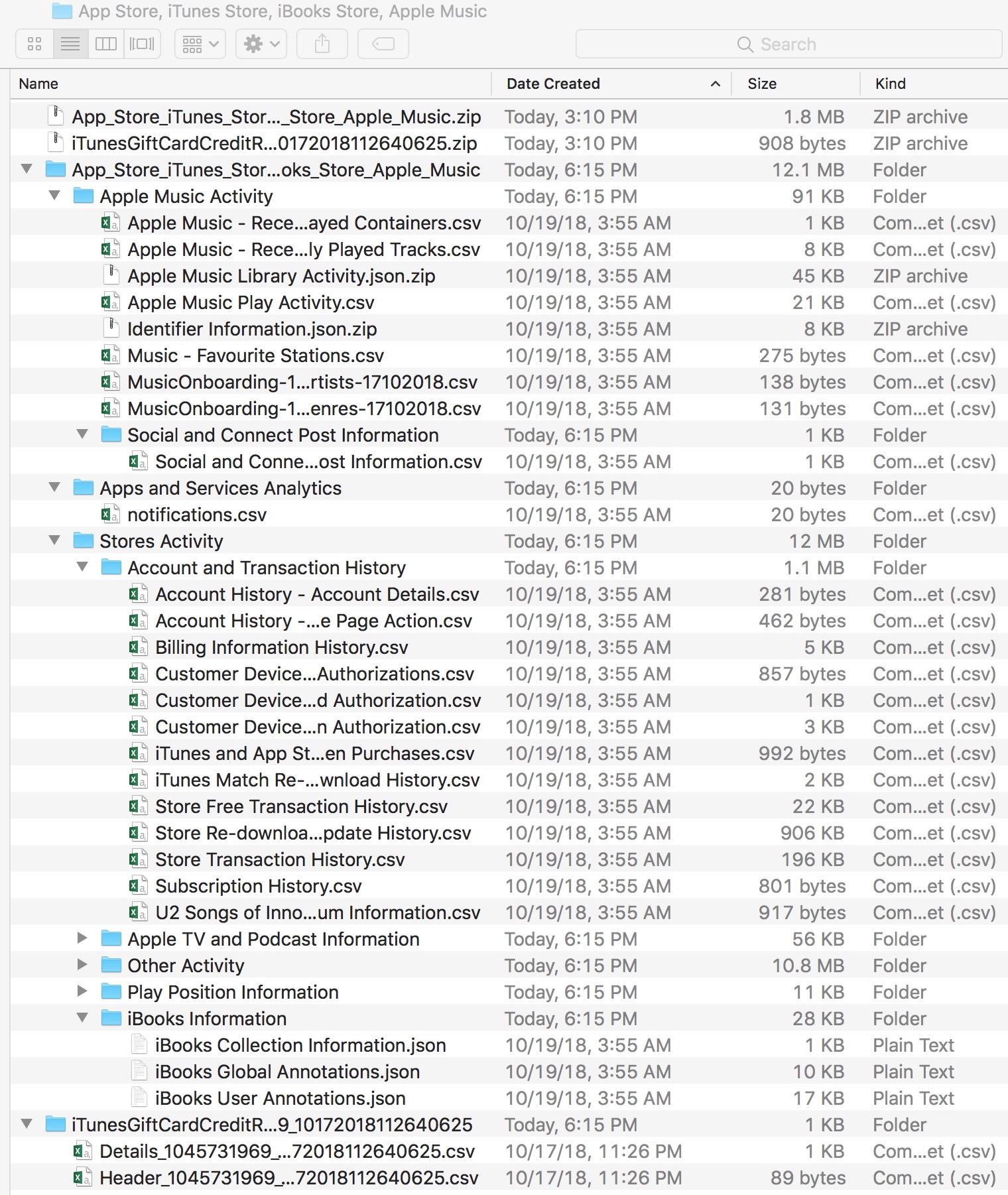The height and width of the screenshot is (1195, 1008).
Task: Click iBooks Global Annotations.json file icon
Action: pyautogui.click(x=139, y=1071)
